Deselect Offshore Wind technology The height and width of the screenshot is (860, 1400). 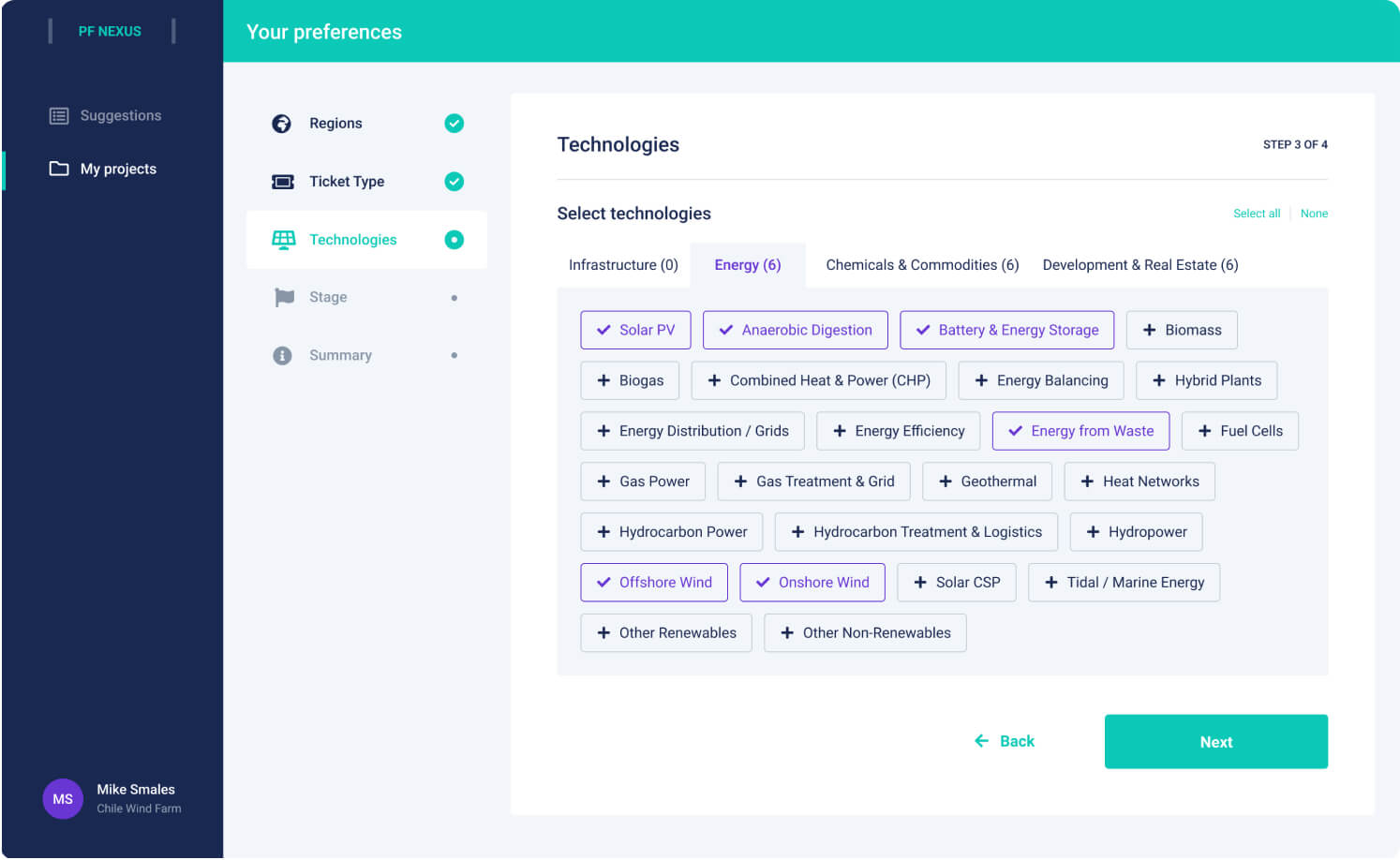click(x=654, y=583)
